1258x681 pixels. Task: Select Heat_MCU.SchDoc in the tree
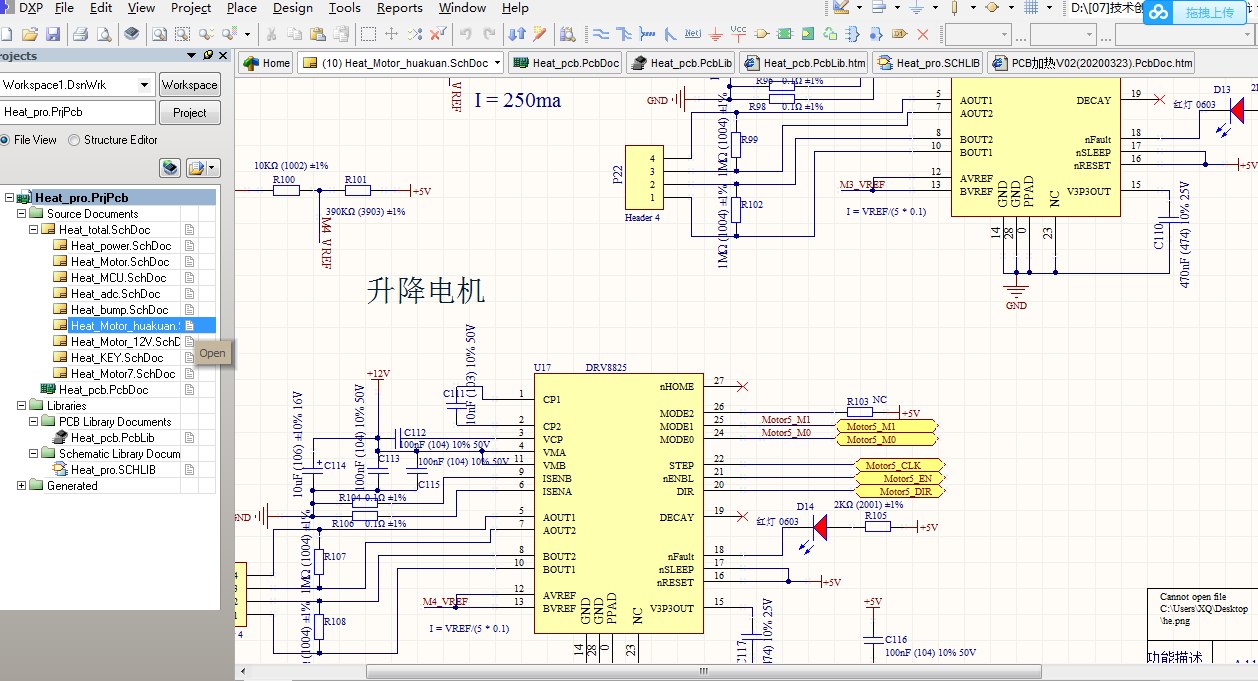[x=118, y=278]
